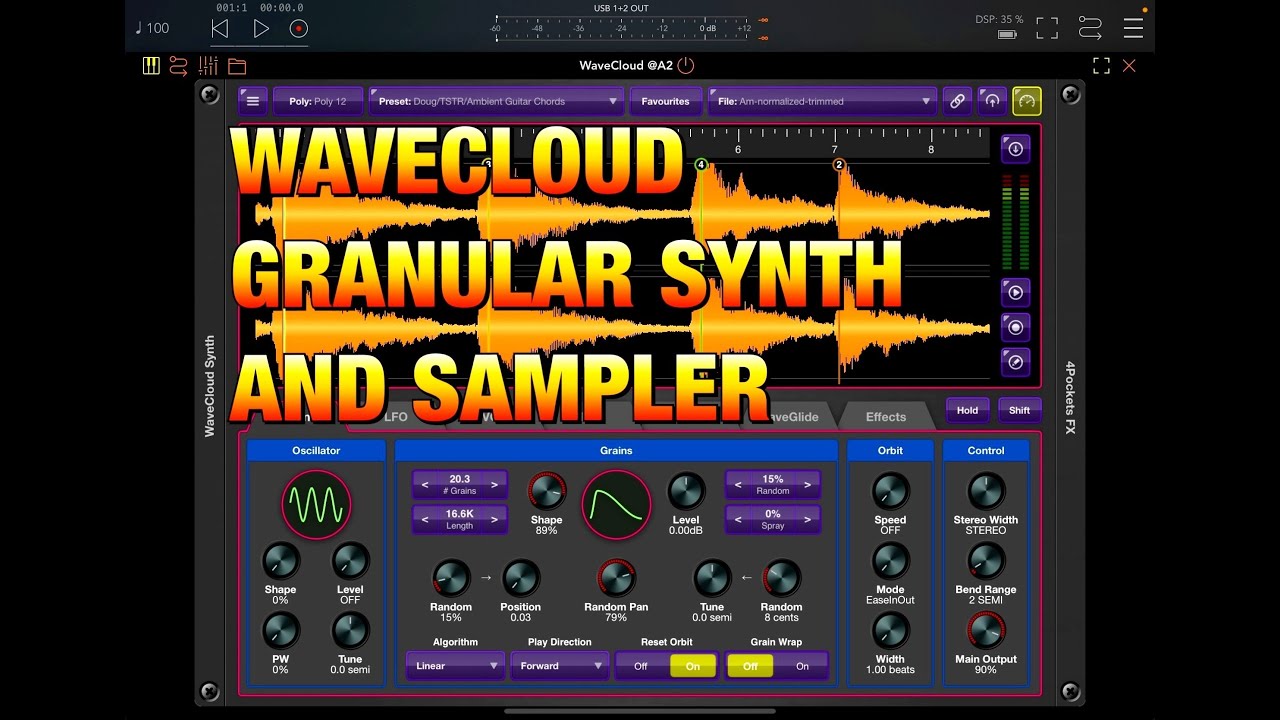Open the Algorithm Linear dropdown
The height and width of the screenshot is (720, 1280).
point(455,666)
